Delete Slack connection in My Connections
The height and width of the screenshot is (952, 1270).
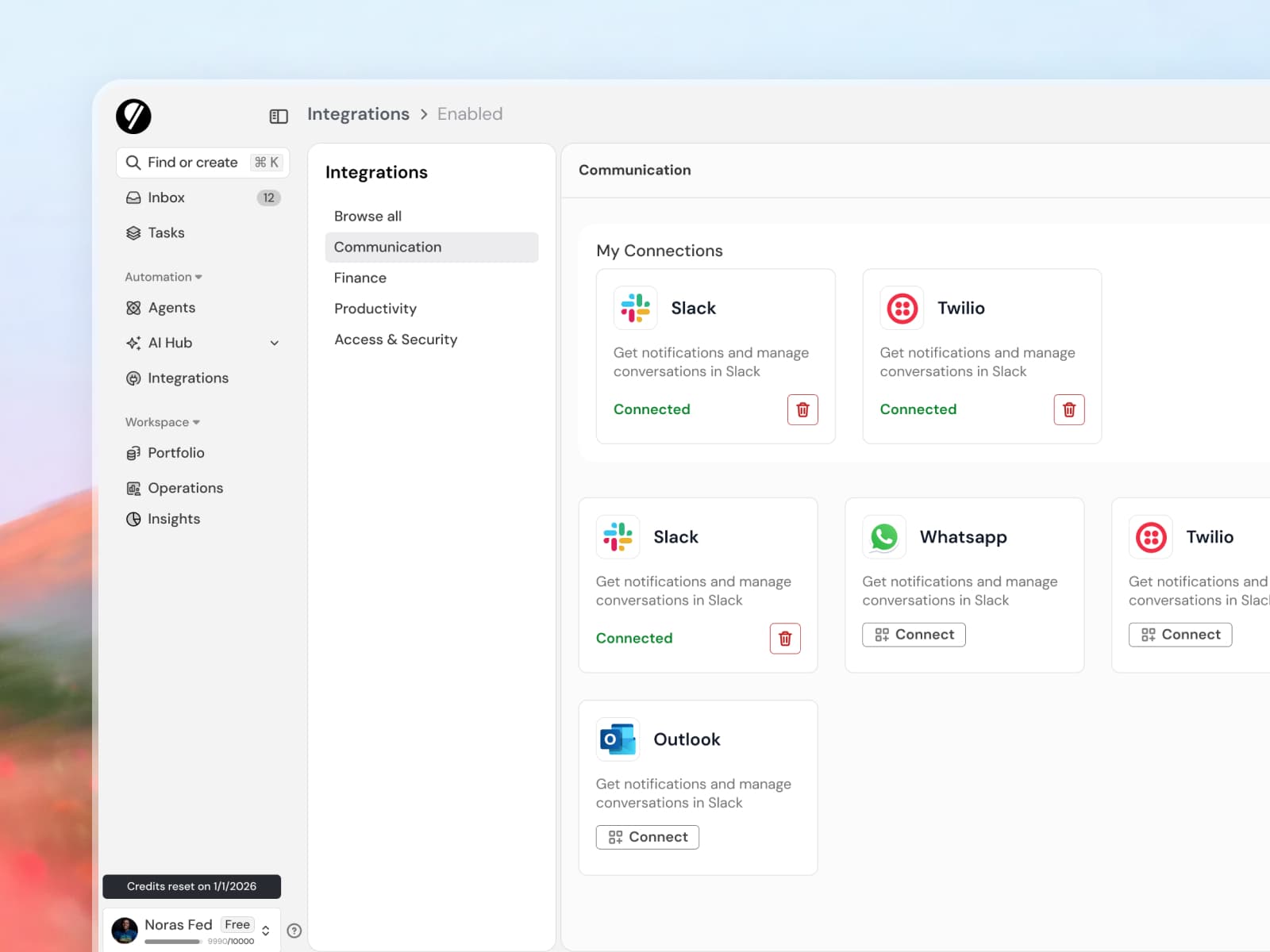[802, 409]
